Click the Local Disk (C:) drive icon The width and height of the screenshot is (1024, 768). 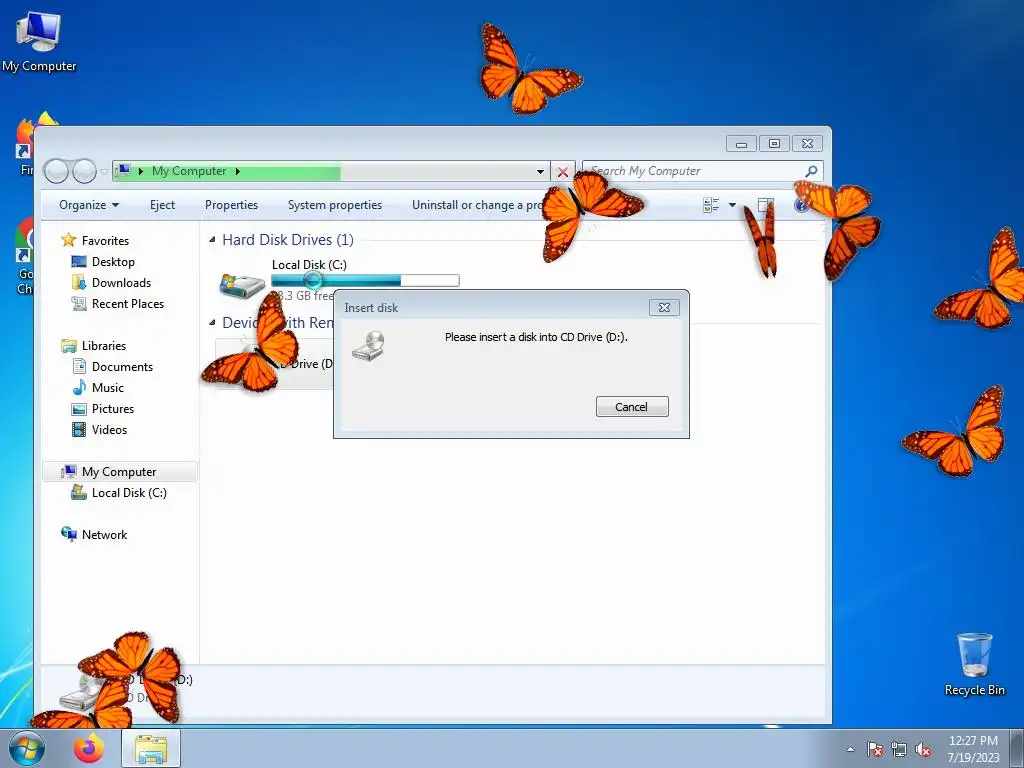pos(242,285)
